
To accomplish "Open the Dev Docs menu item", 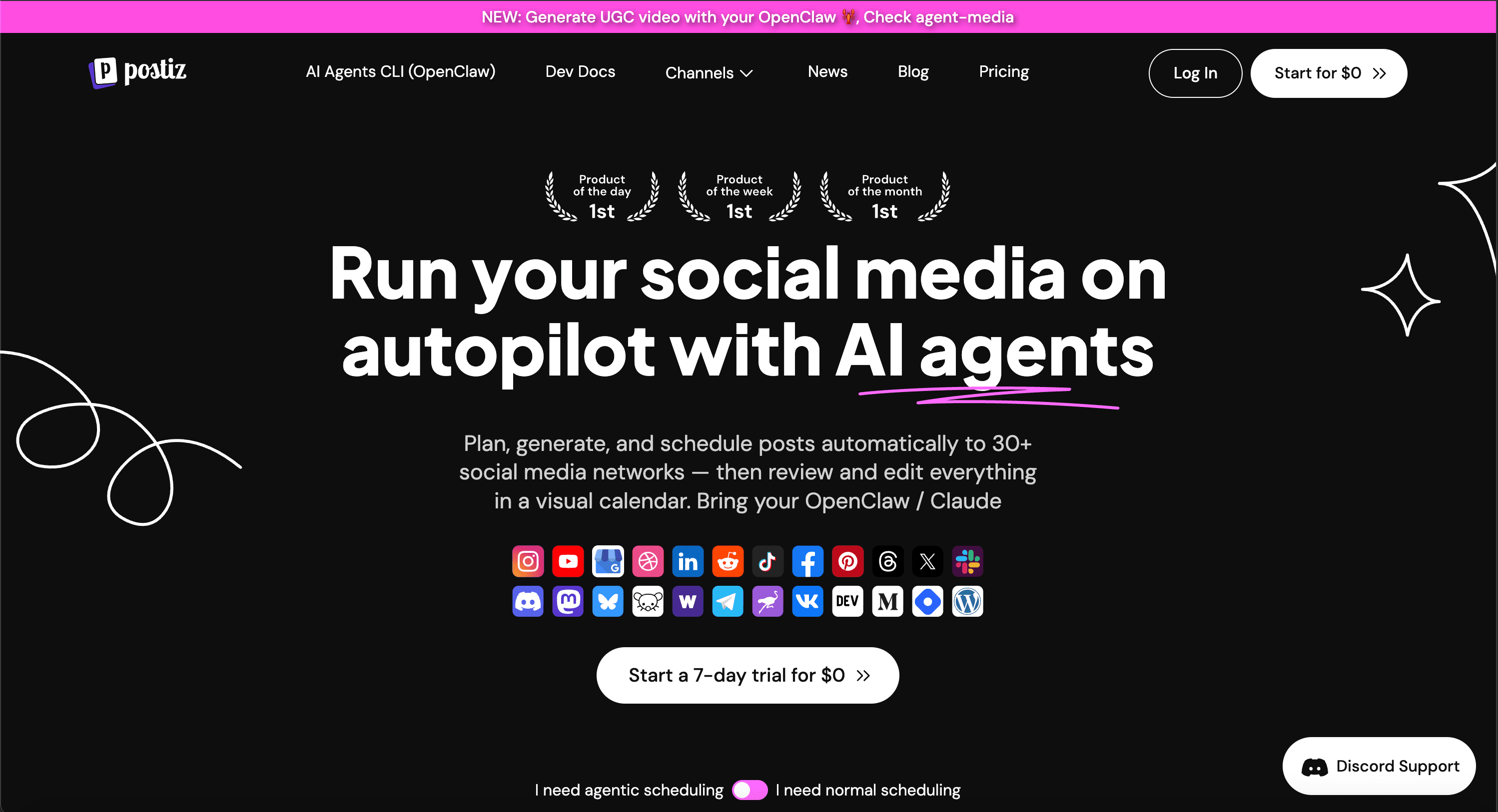I will coord(580,71).
